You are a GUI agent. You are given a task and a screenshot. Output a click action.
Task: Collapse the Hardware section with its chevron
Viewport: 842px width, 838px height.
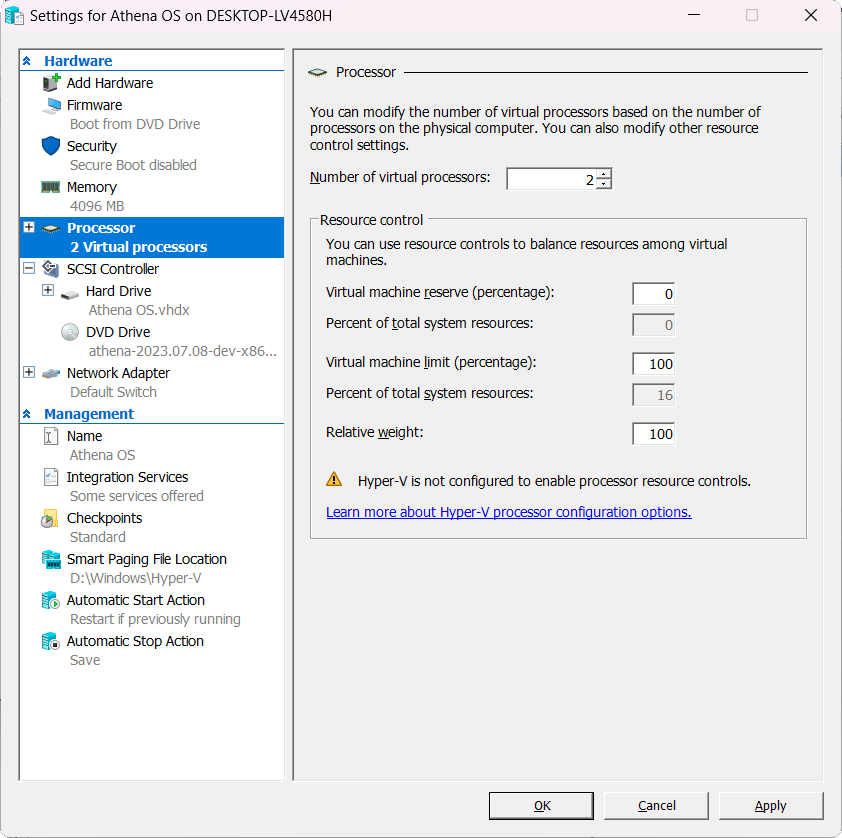[x=29, y=60]
